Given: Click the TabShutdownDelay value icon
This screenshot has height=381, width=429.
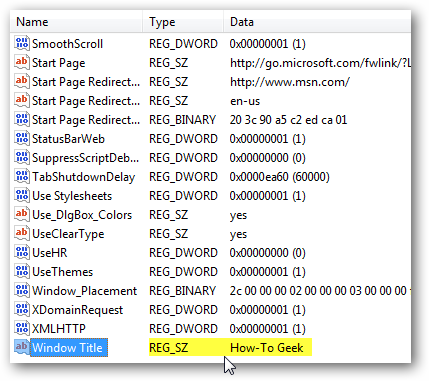Looking at the screenshot, I should pos(22,177).
